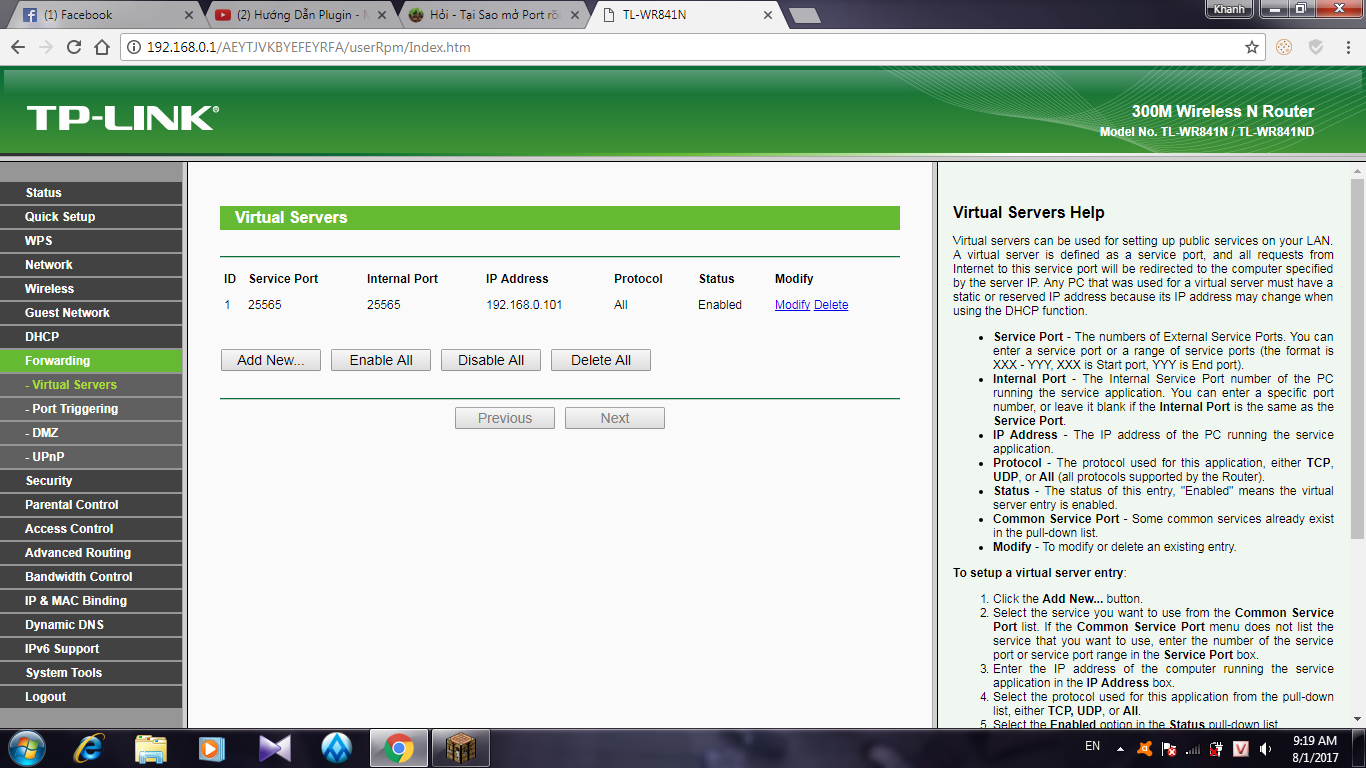Open the Action Center flag icon
The height and width of the screenshot is (768, 1366).
coord(1168,748)
